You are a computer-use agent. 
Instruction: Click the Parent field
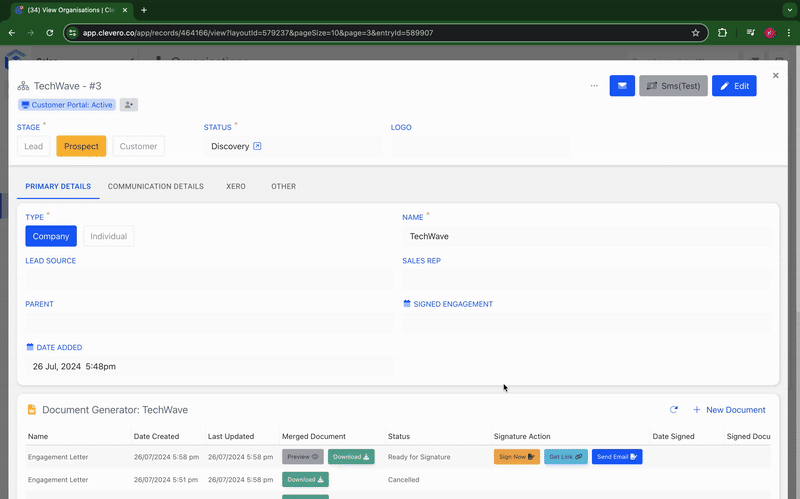pos(210,323)
